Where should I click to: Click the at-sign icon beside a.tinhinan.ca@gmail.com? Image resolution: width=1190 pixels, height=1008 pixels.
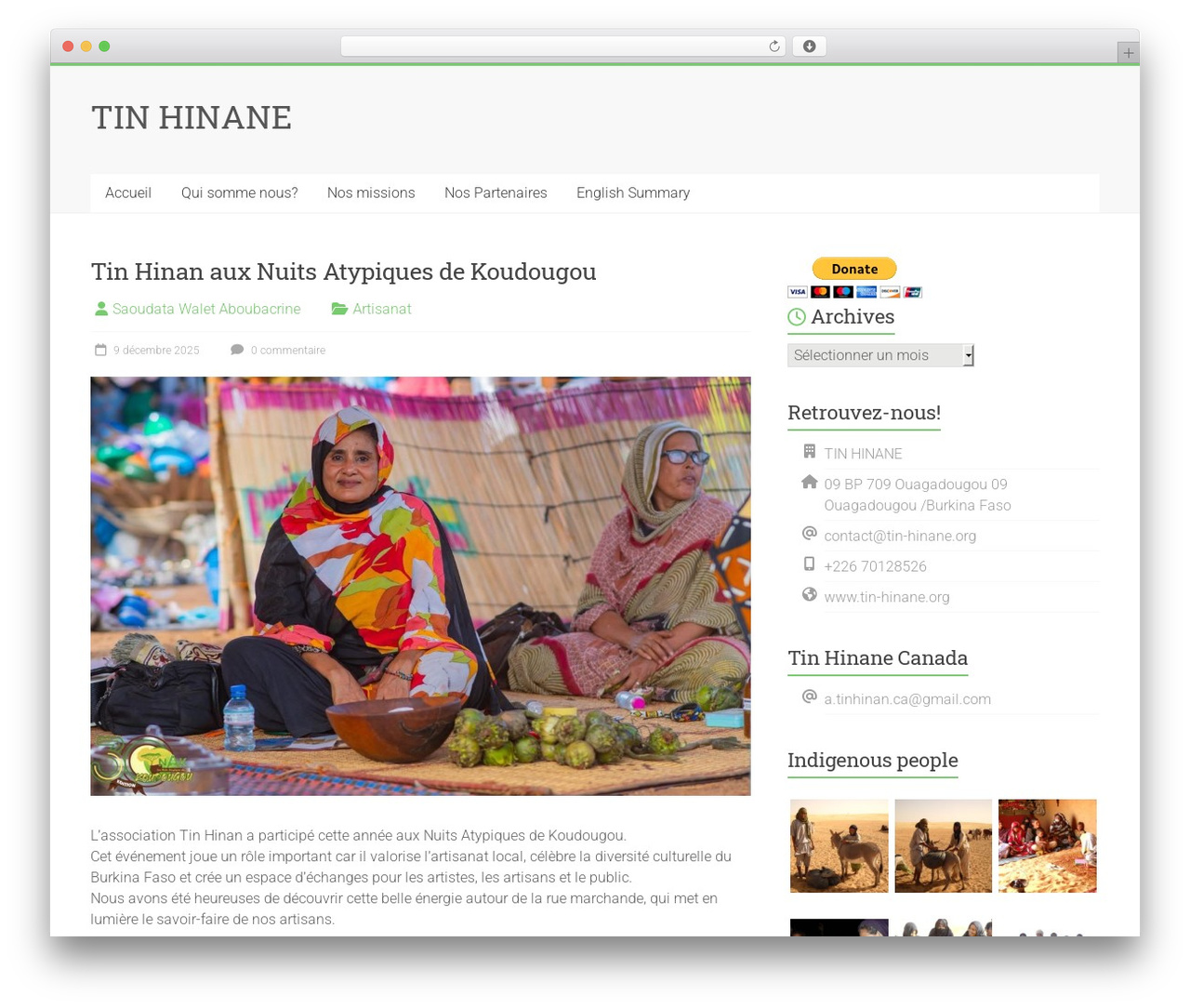(x=810, y=697)
